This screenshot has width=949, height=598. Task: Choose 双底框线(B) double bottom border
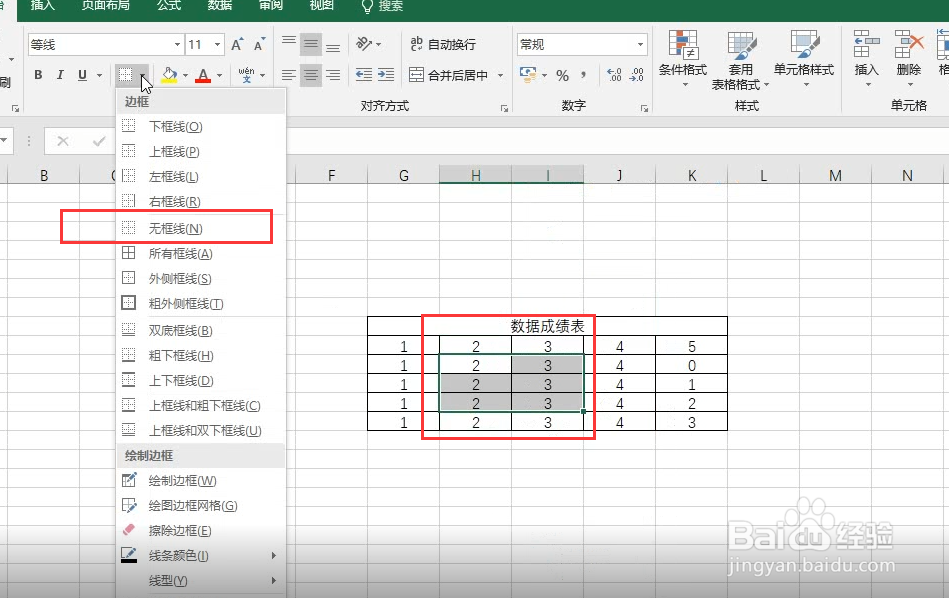tap(200, 330)
